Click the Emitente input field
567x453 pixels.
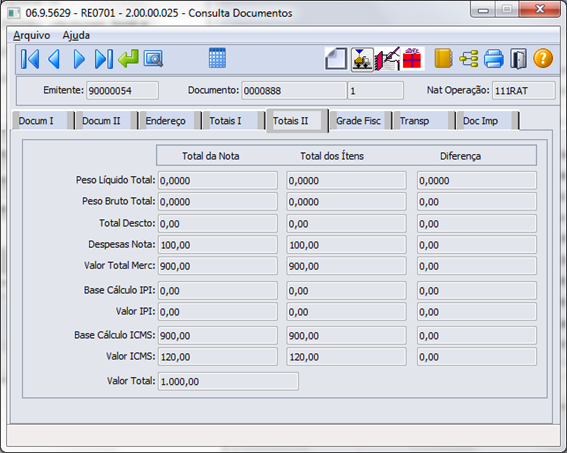point(122,90)
